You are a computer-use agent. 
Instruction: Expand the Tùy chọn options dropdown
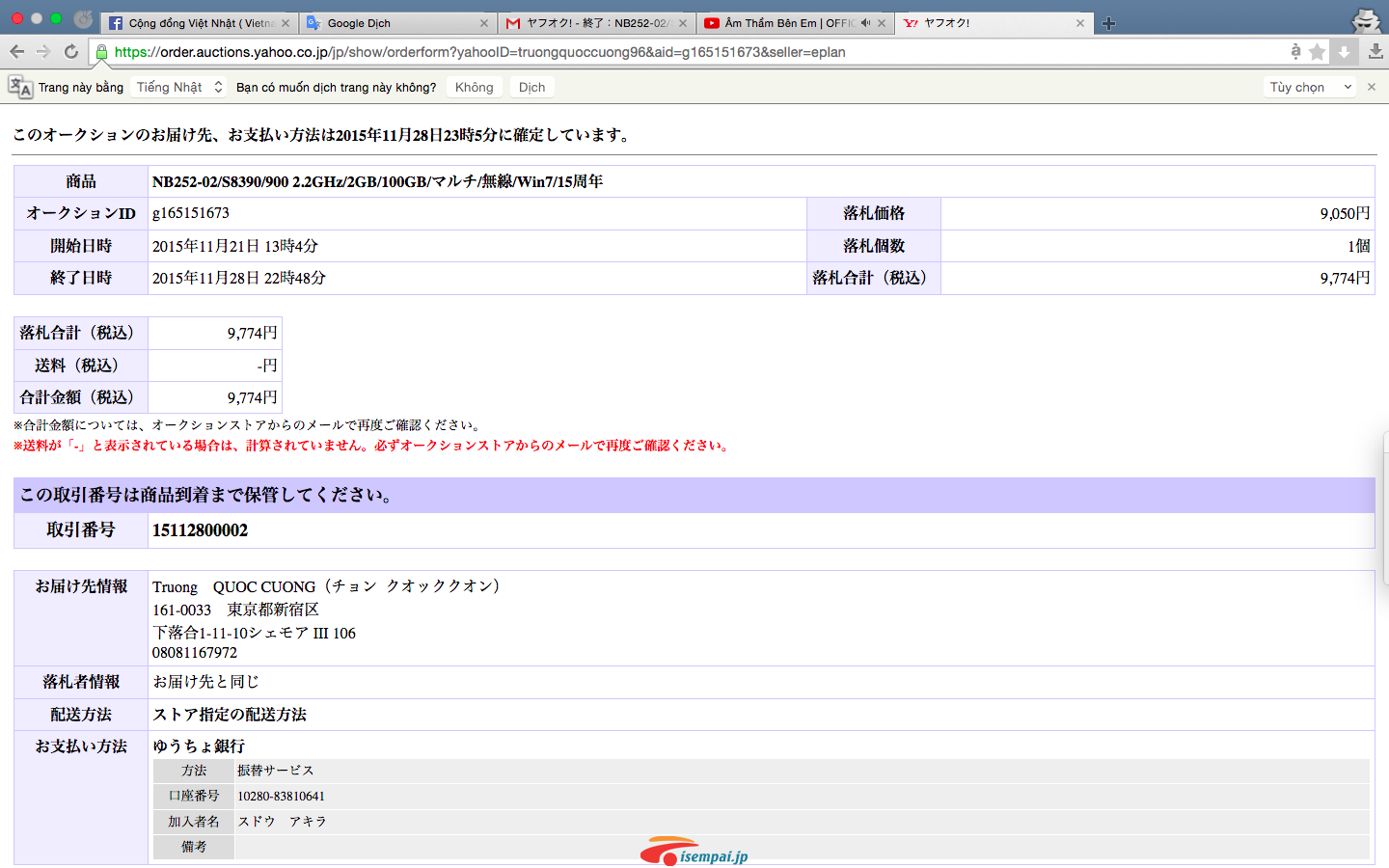point(1311,87)
